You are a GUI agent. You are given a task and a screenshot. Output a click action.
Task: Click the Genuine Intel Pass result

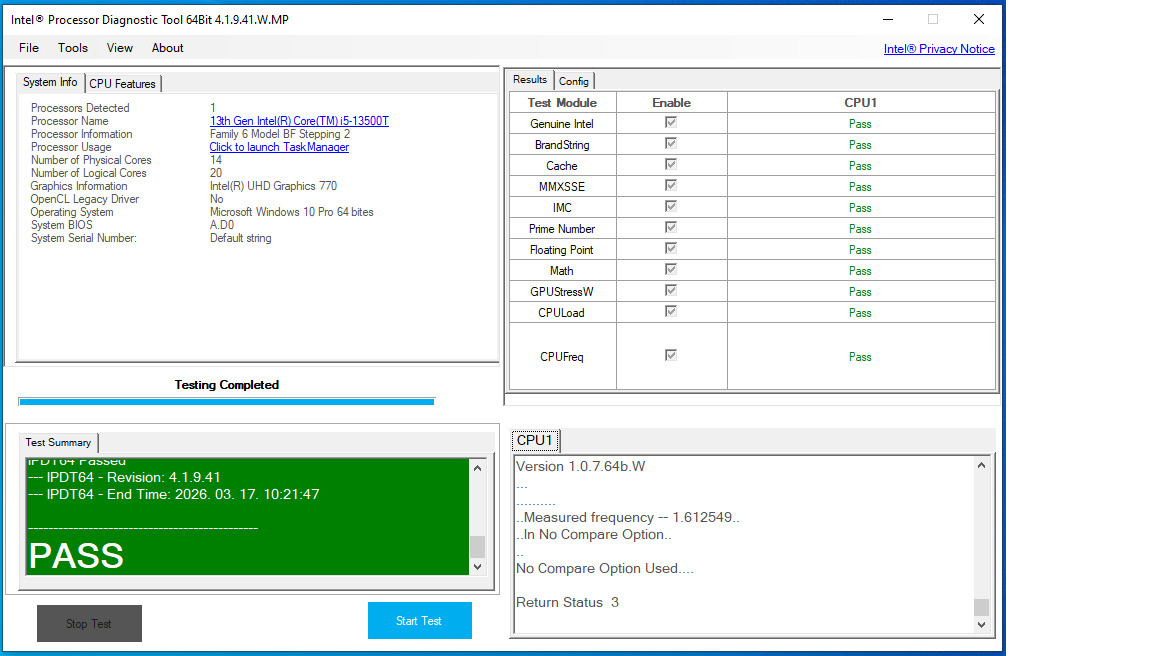pyautogui.click(x=860, y=124)
